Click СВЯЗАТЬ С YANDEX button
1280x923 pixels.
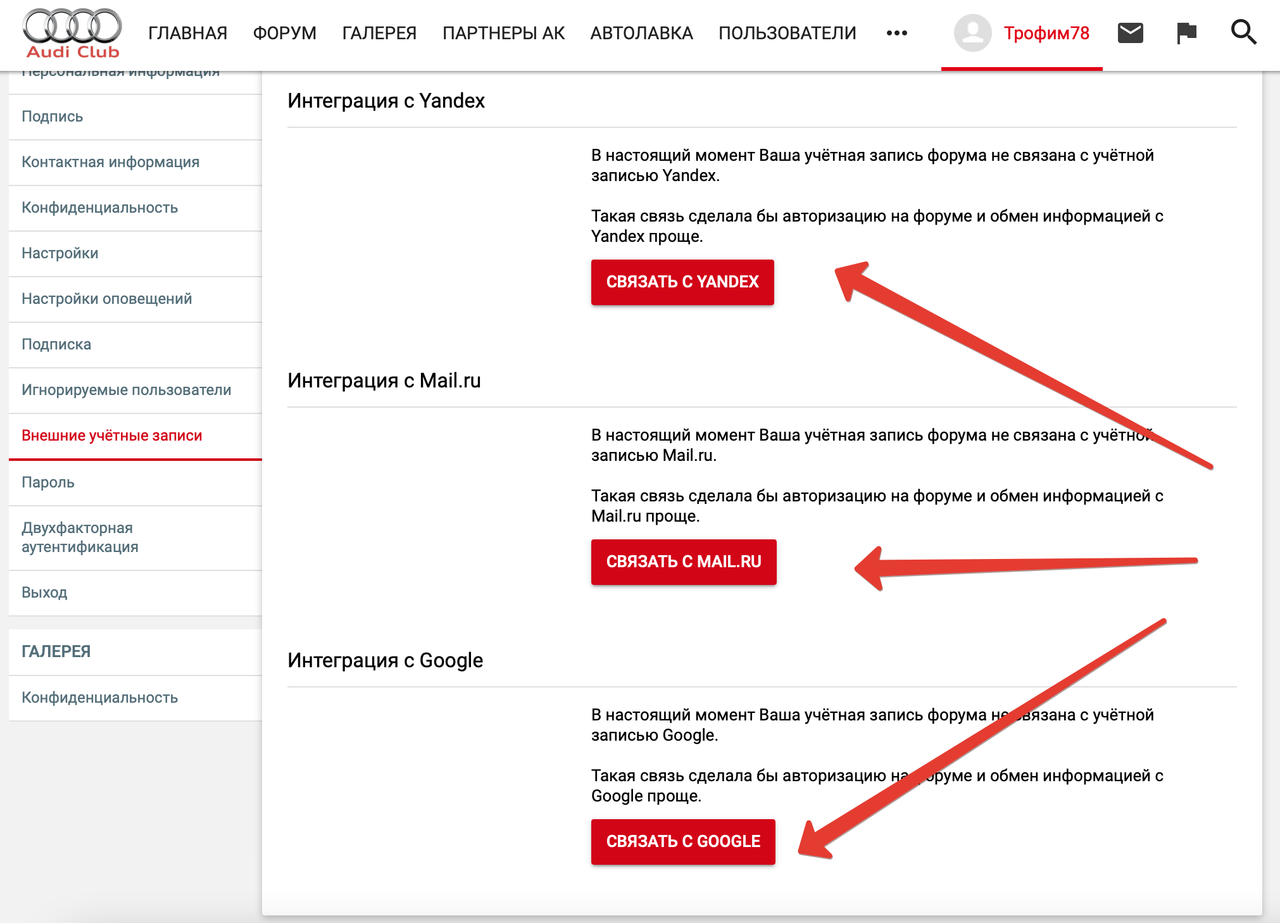683,282
